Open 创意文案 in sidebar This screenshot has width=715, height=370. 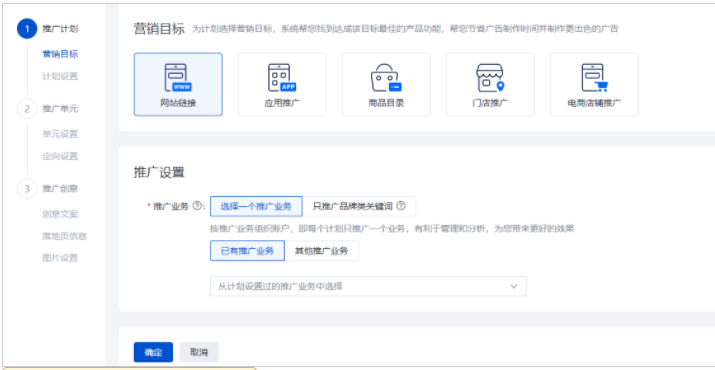[60, 214]
